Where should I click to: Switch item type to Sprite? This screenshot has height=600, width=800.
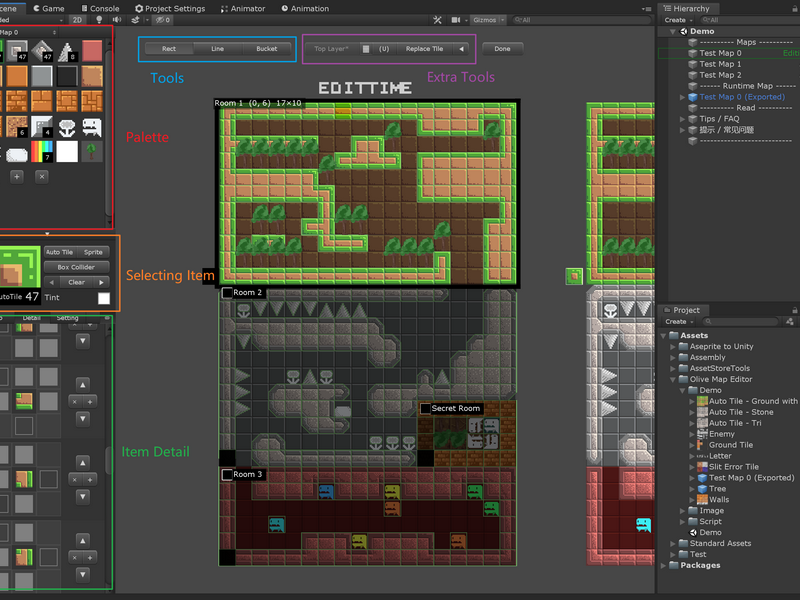point(93,252)
